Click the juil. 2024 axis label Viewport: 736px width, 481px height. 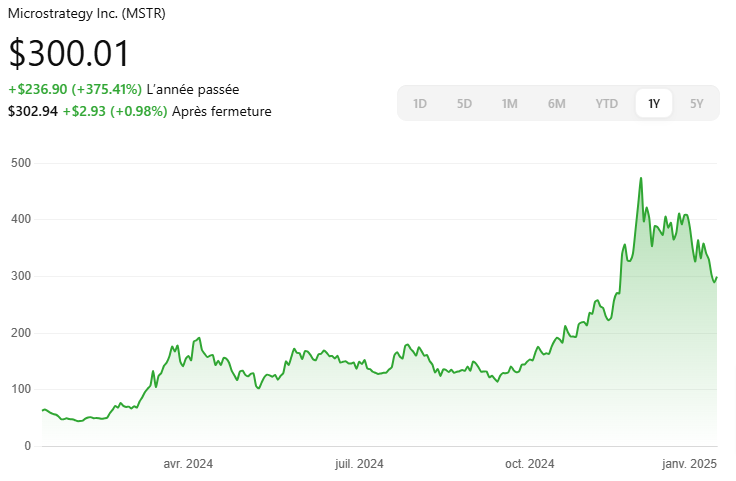click(359, 463)
